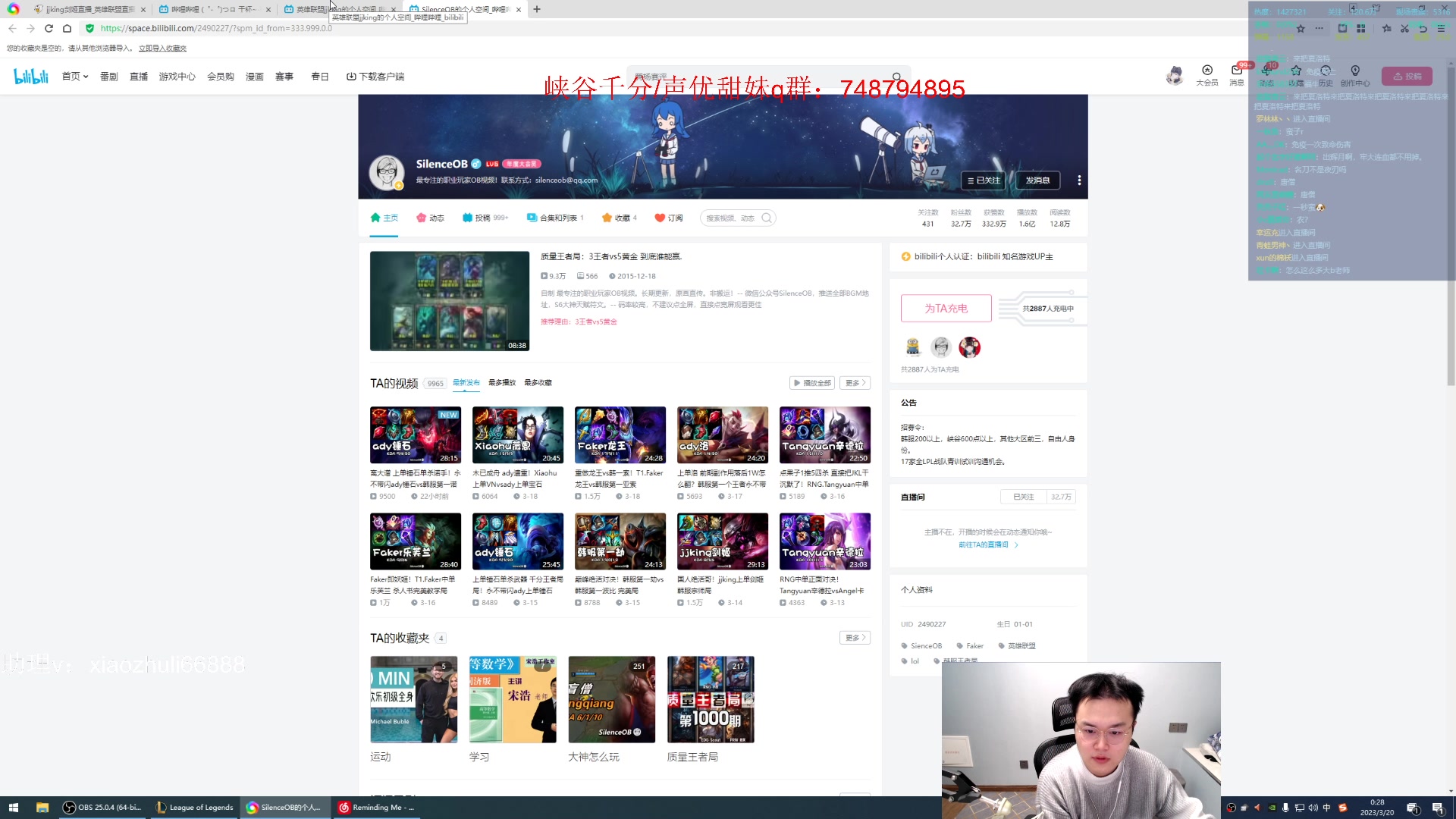This screenshot has width=1456, height=819.
Task: Click the search magnifier in space search
Action: click(767, 218)
